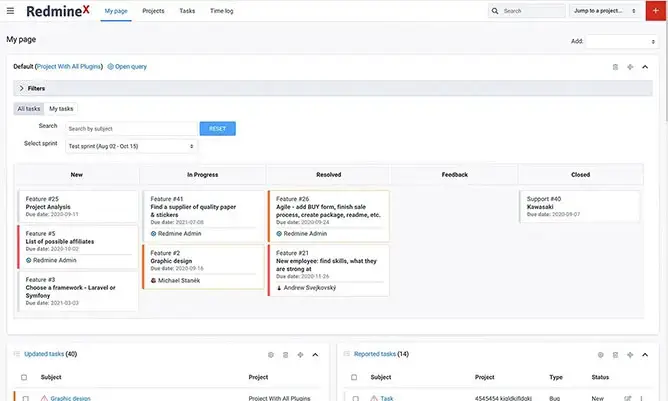This screenshot has height=401, width=668.
Task: Click avatar icon on Feature #5 card
Action: (x=29, y=260)
